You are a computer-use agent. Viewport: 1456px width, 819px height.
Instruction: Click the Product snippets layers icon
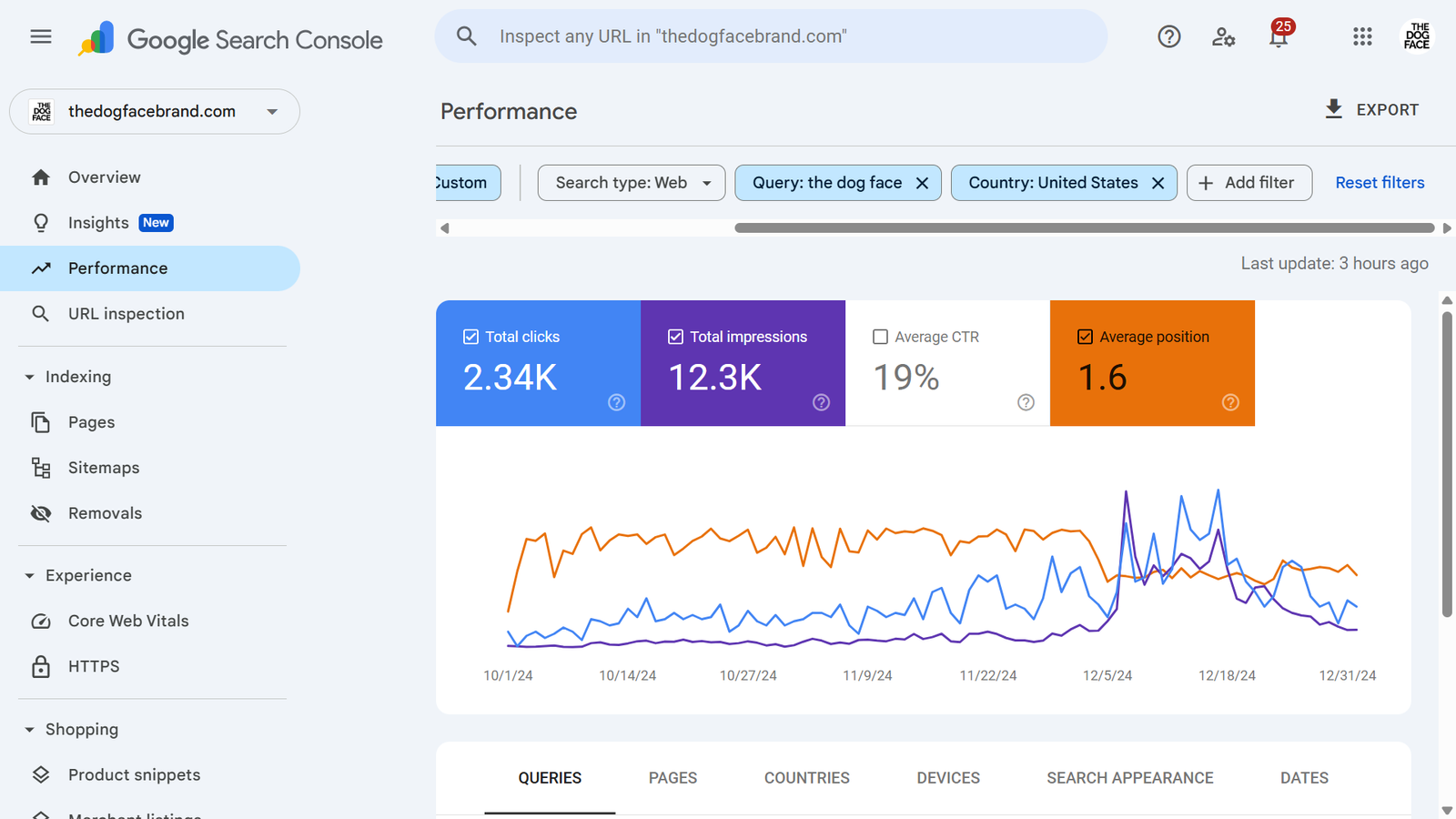41,774
